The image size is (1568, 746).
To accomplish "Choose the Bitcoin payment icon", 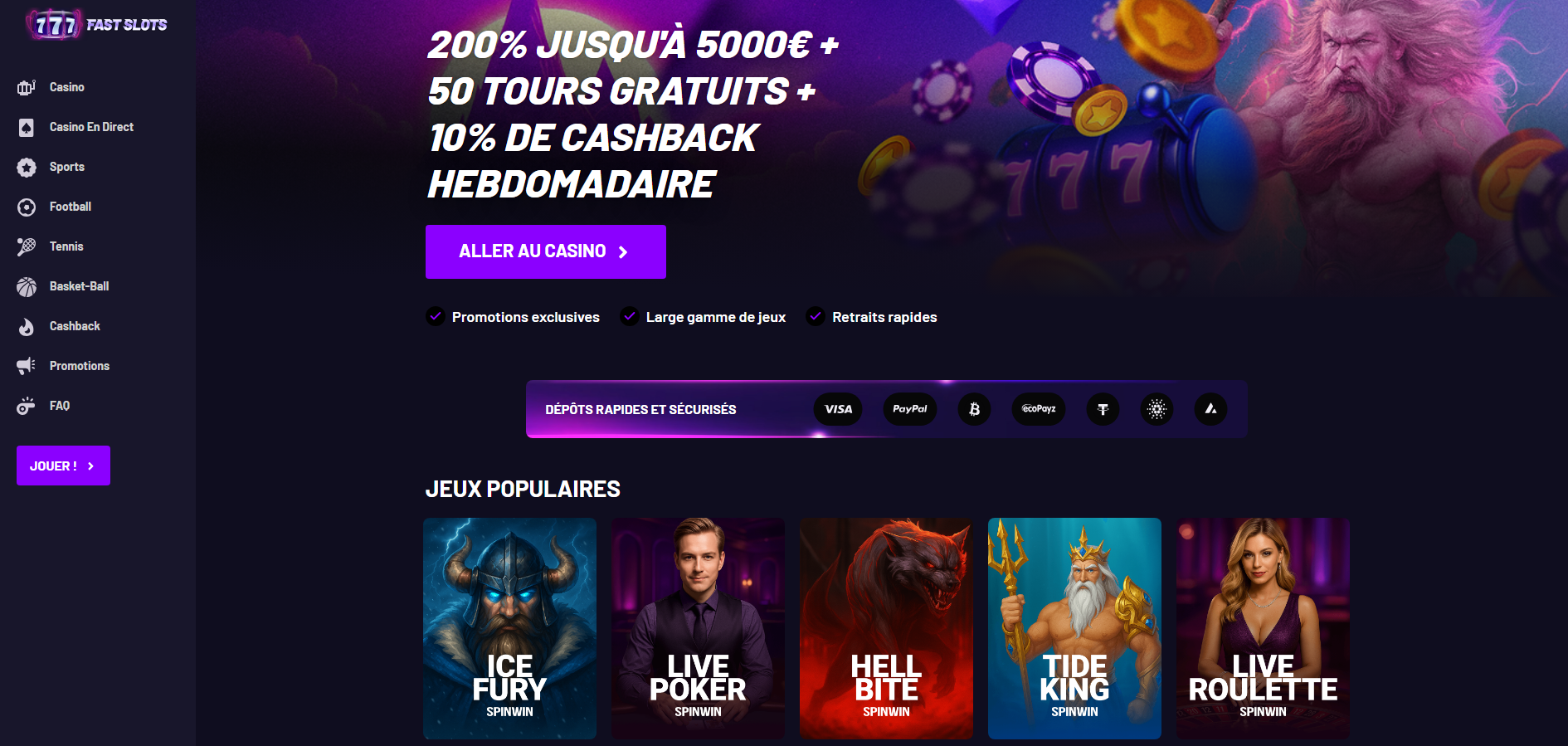I will tap(975, 409).
